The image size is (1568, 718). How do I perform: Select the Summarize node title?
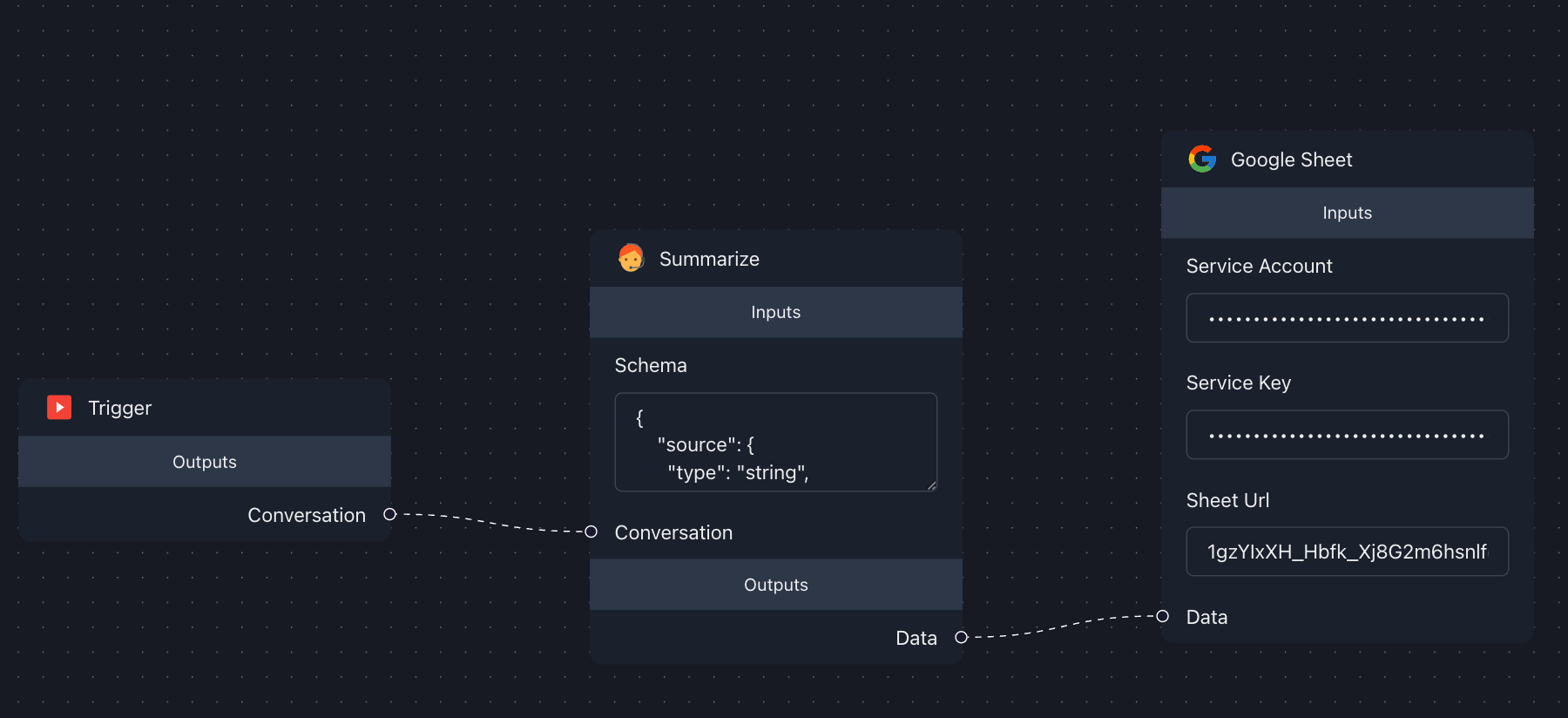click(x=709, y=259)
